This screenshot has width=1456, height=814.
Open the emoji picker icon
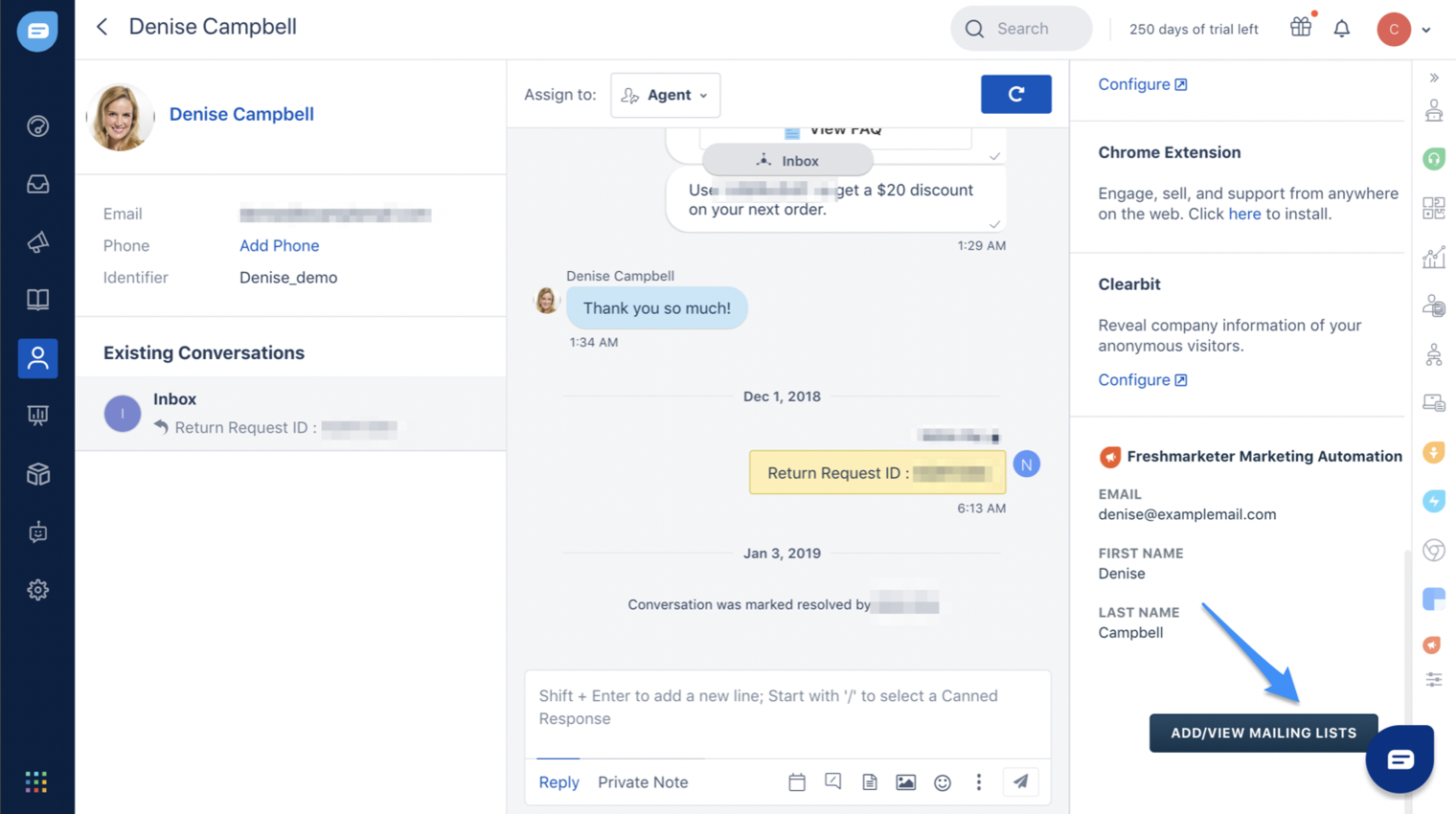(x=943, y=782)
